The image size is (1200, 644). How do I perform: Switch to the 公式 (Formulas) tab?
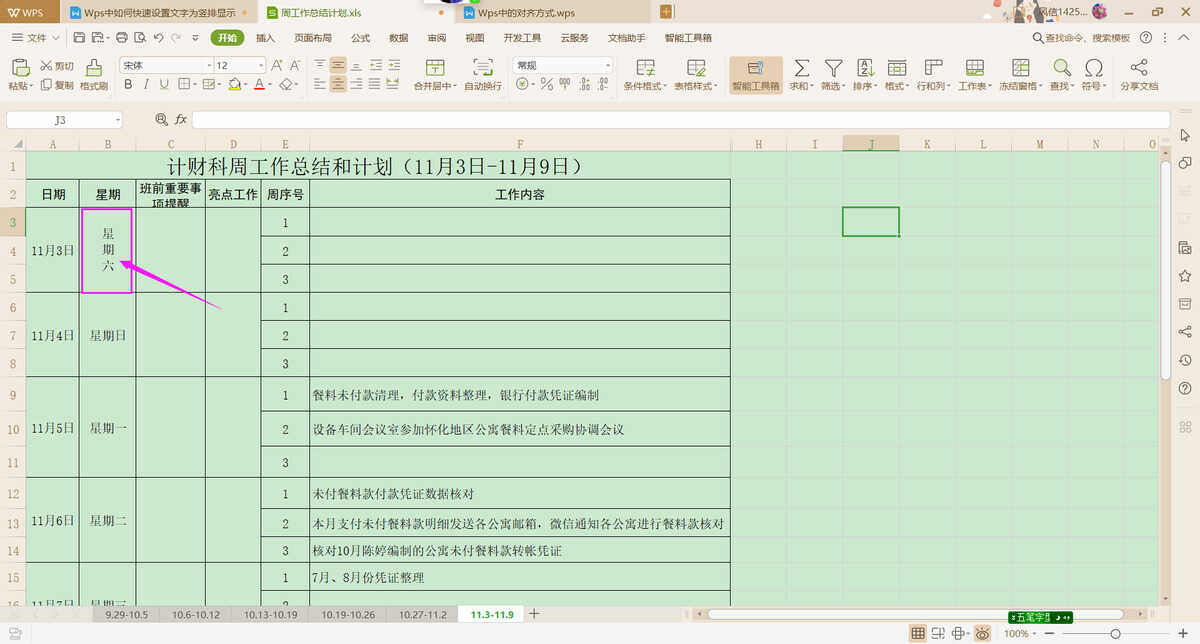pyautogui.click(x=360, y=38)
